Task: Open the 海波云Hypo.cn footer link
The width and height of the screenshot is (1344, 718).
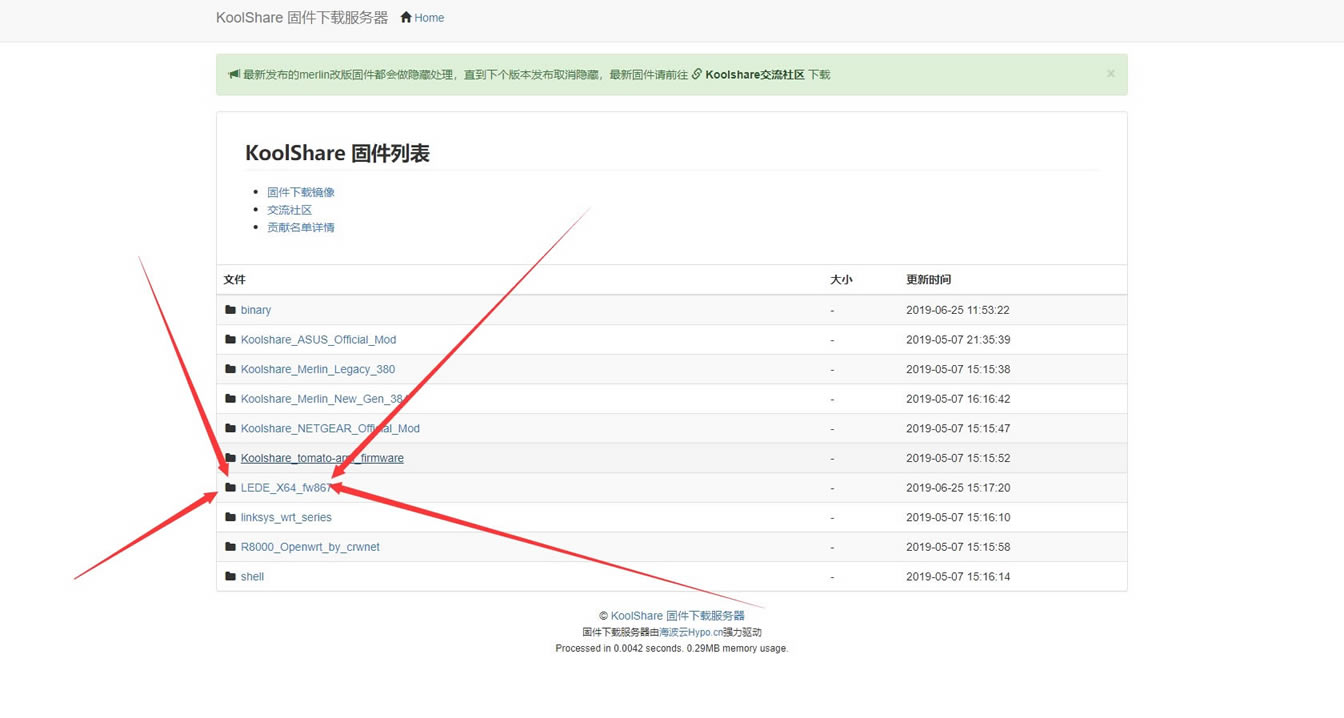Action: 691,632
